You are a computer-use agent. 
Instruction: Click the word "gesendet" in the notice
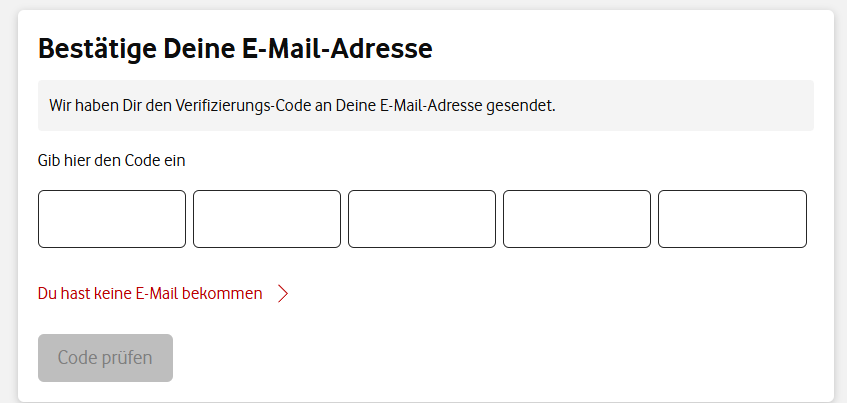click(521, 105)
